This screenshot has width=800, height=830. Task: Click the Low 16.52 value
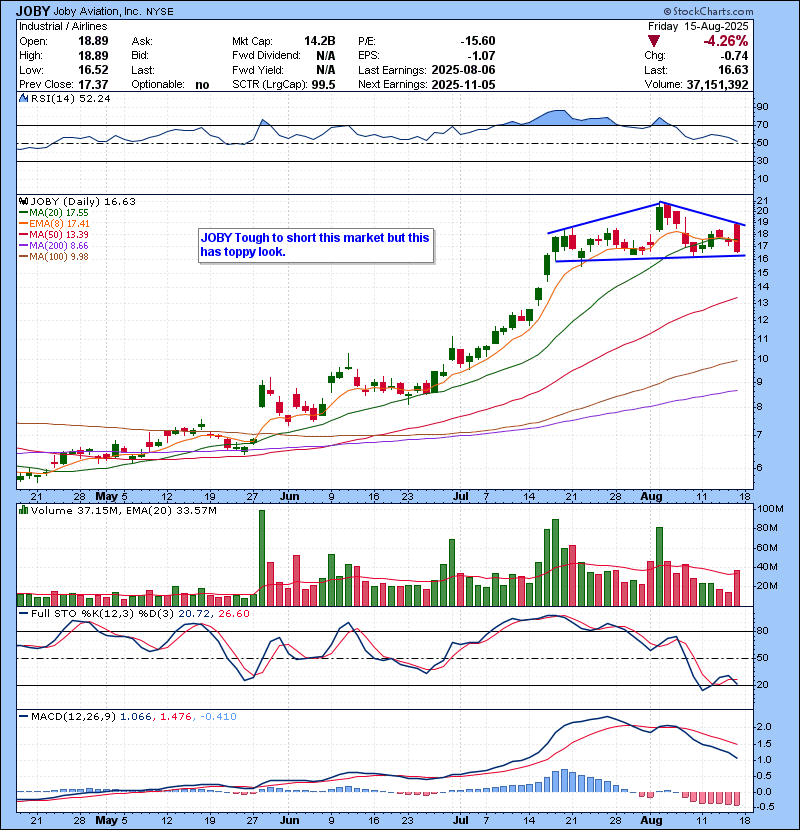click(x=93, y=70)
